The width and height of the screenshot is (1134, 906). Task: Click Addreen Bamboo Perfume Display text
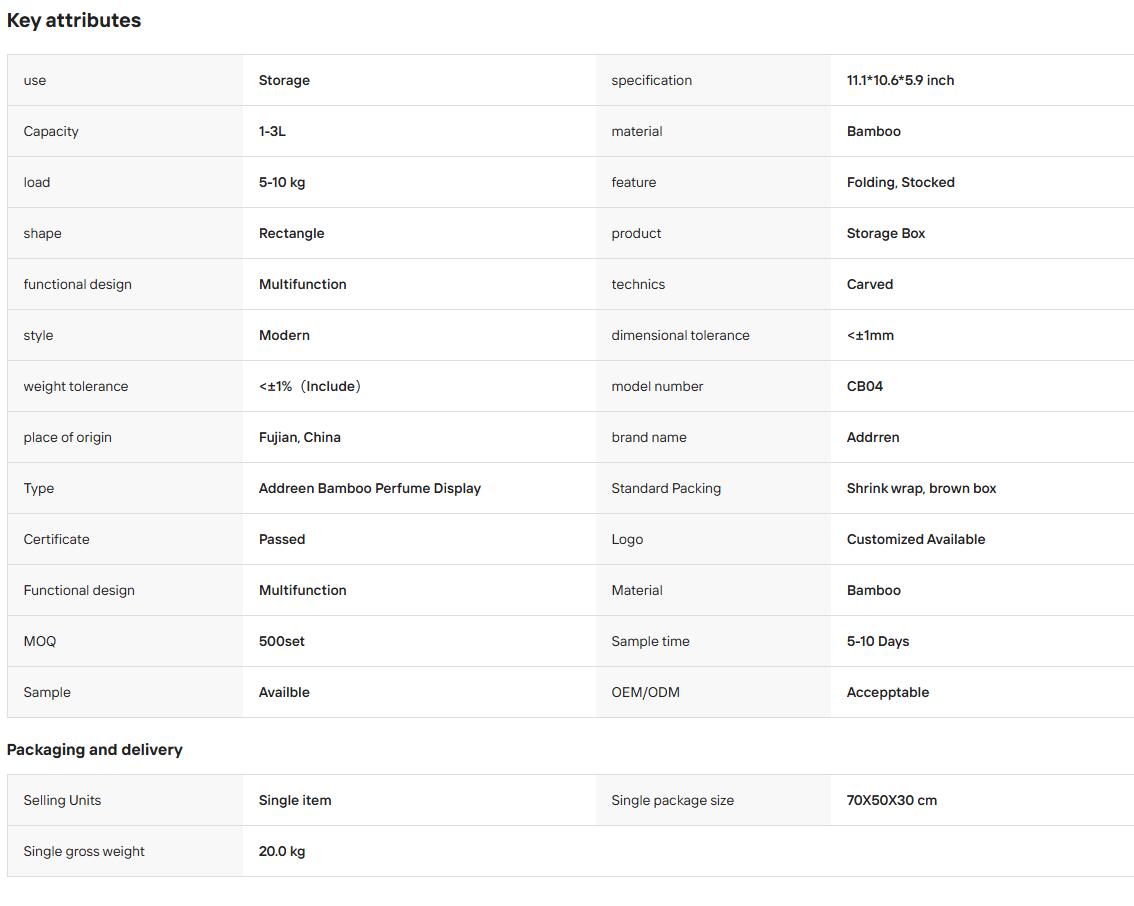(370, 488)
